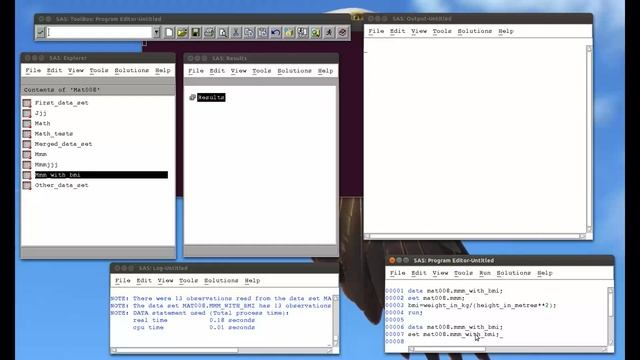Viewport: 640px width, 360px height.
Task: Click code line 00003 bmi formula
Action: (482, 305)
